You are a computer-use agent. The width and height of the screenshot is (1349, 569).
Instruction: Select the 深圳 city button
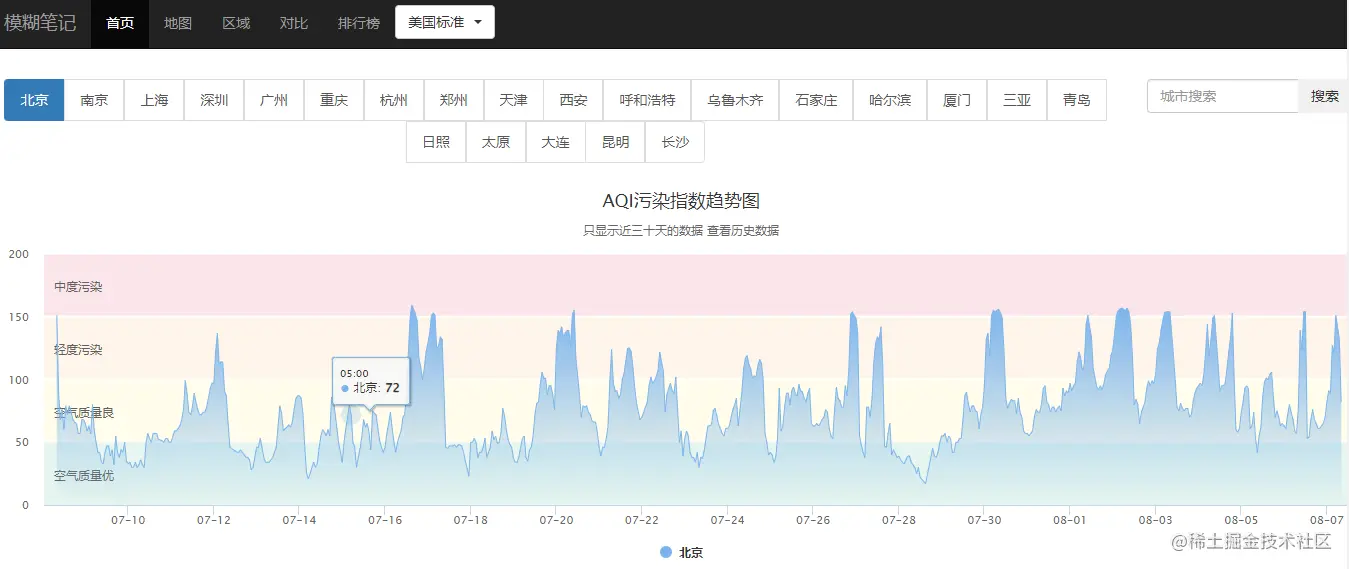pos(214,100)
